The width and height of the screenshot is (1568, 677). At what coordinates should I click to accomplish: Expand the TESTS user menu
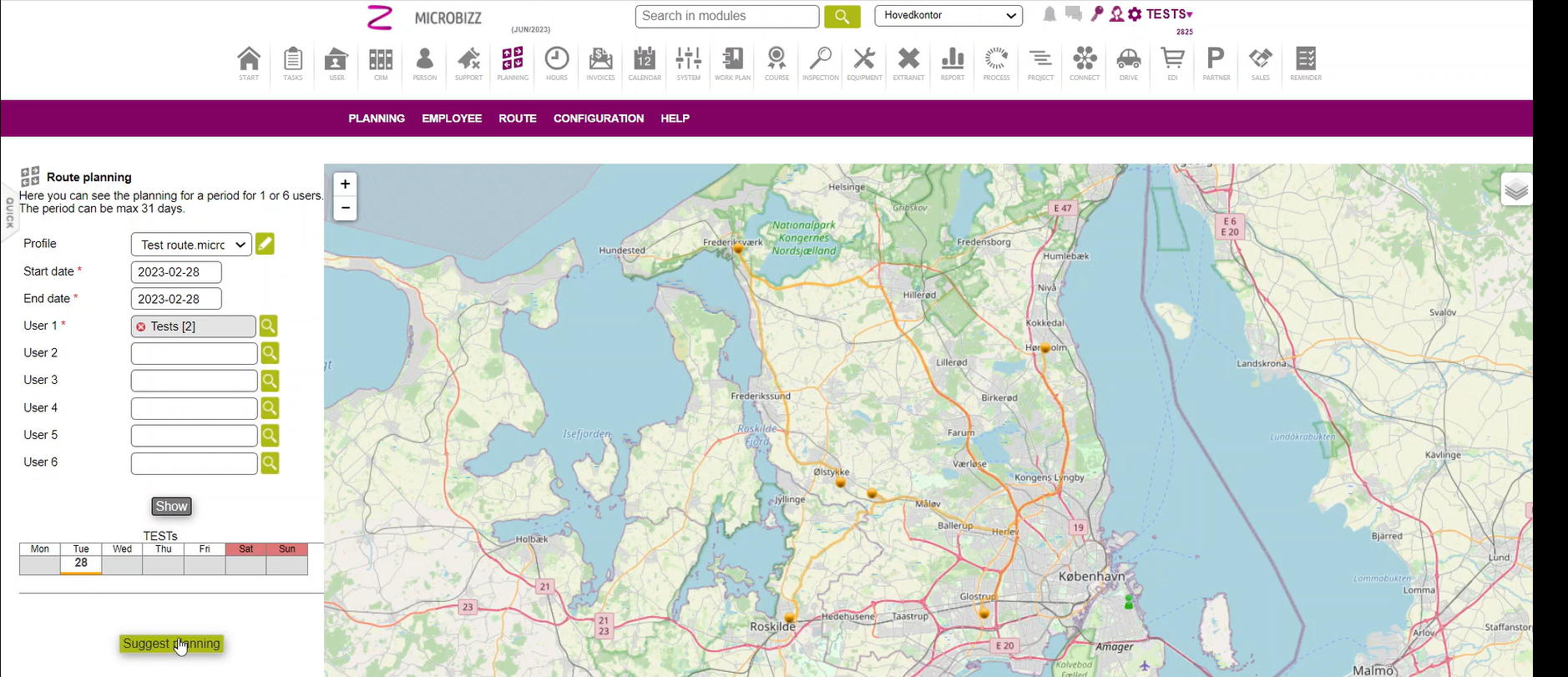pos(1169,14)
